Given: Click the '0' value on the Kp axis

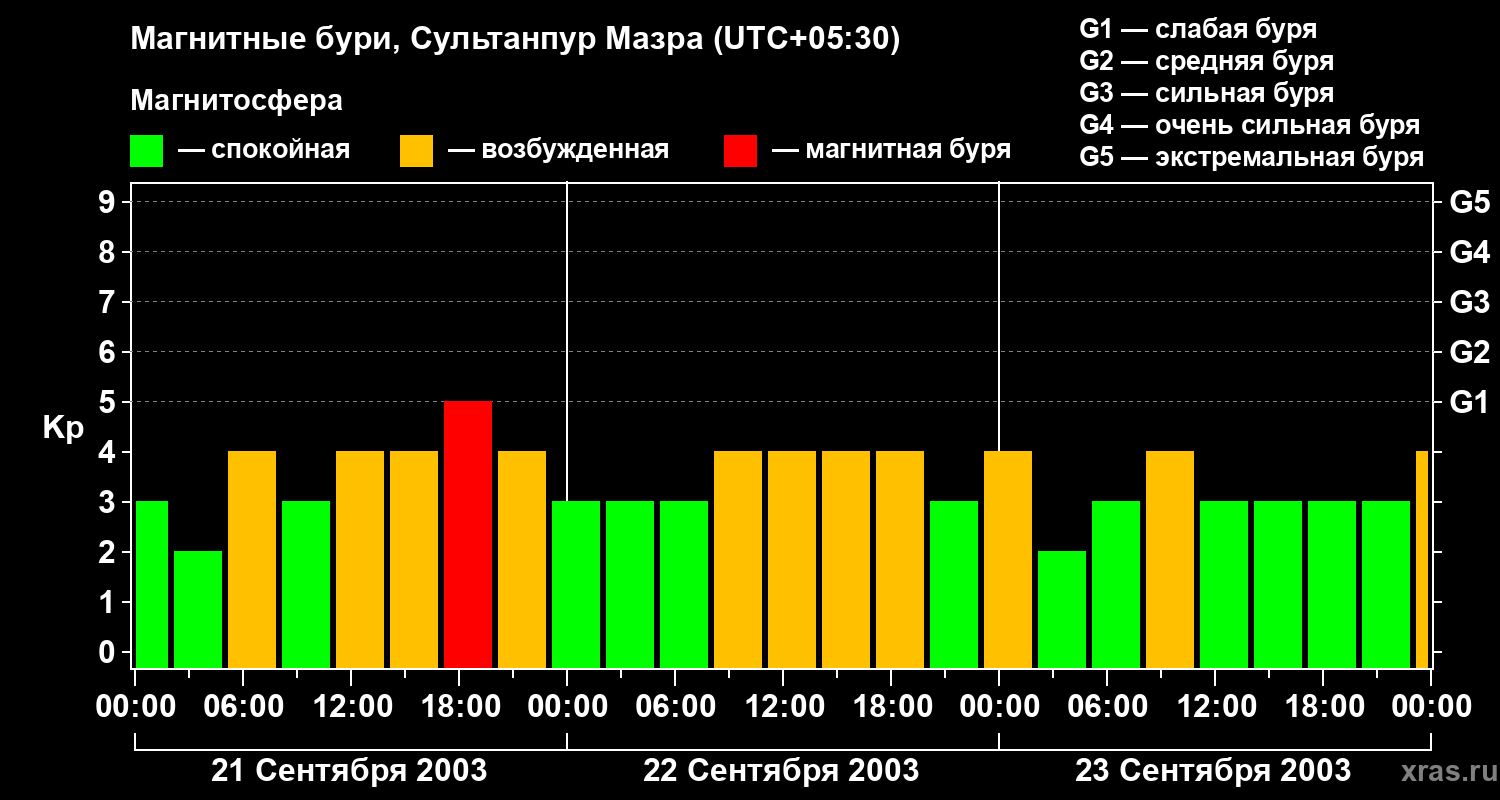Looking at the screenshot, I should pos(109,652).
